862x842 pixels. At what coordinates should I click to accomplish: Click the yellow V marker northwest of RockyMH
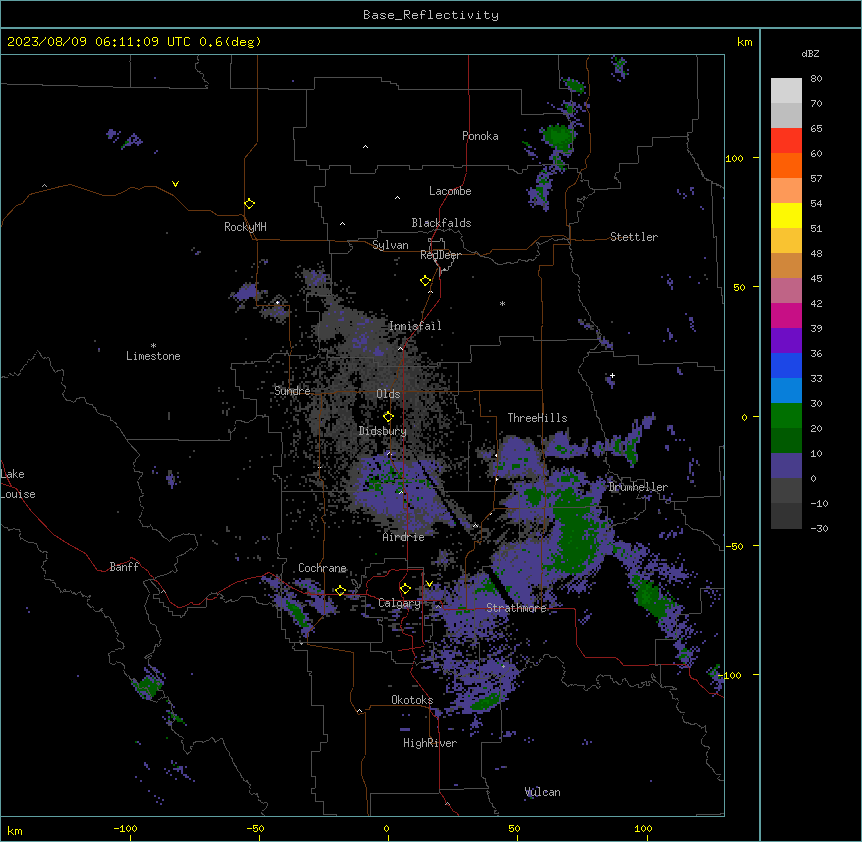(175, 184)
